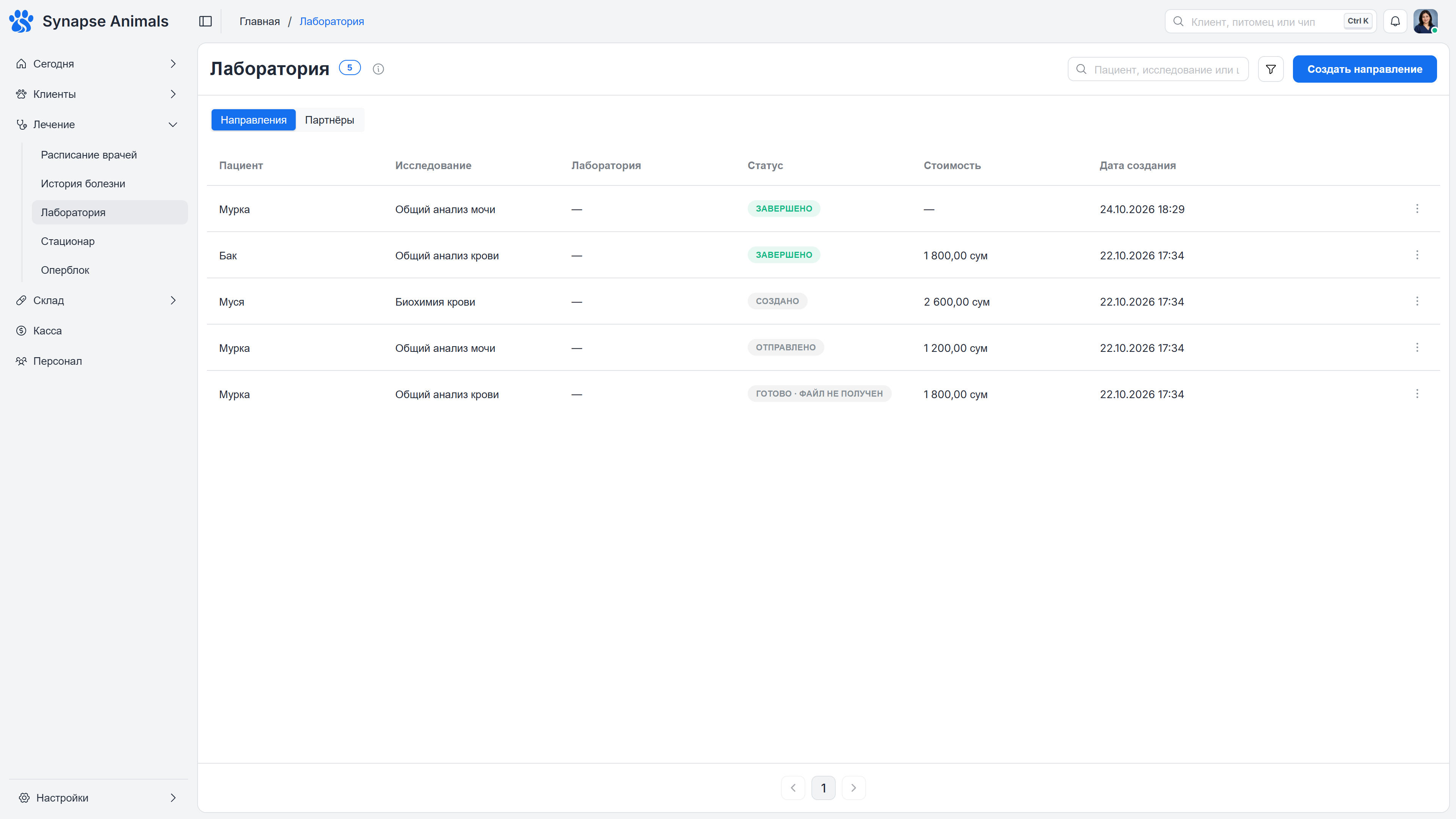
Task: Switch to the Партнёры tab
Action: pyautogui.click(x=329, y=120)
